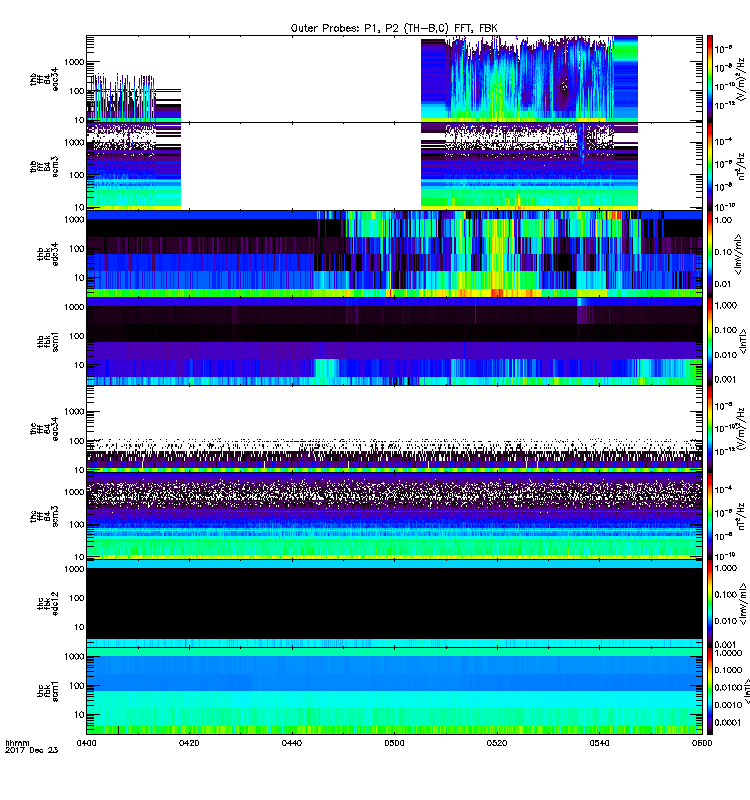Screen dimensions: 750x800
Task: Select the 'thb fbk scm1' panel label
Action: (48, 342)
